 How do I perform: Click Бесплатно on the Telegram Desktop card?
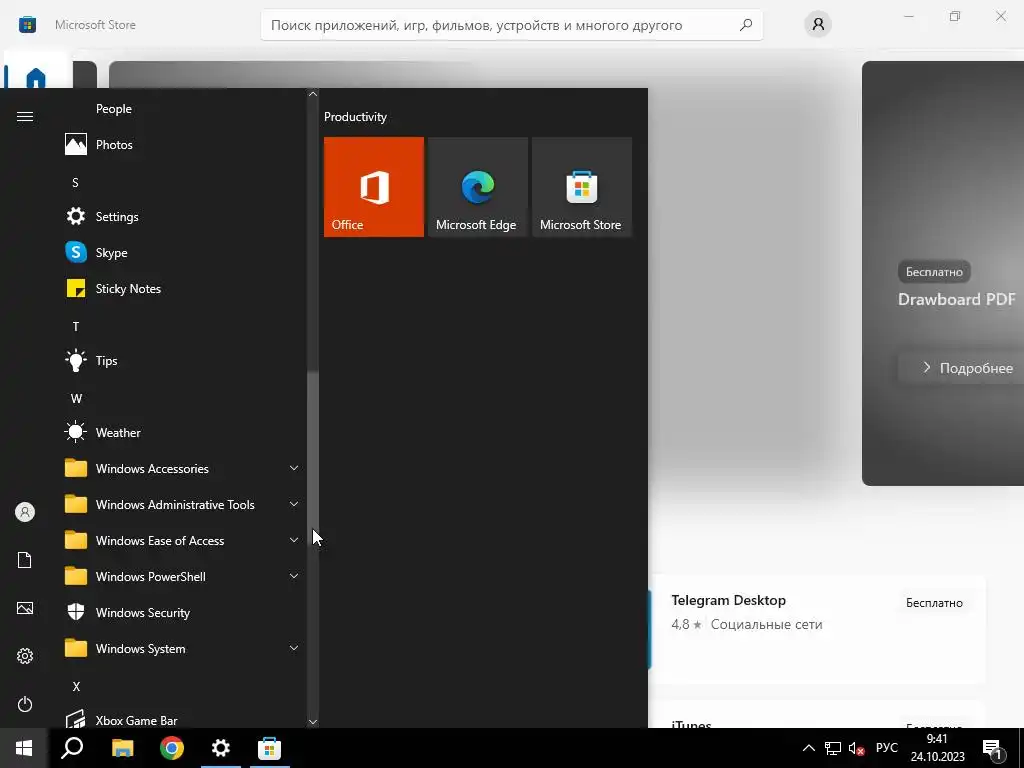tap(934, 603)
